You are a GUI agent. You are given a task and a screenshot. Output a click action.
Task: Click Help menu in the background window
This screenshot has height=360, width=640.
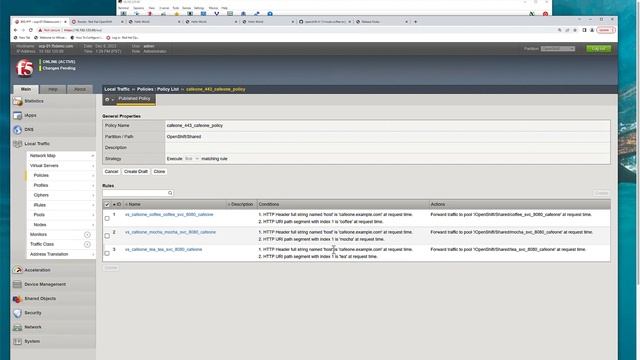point(225,8)
